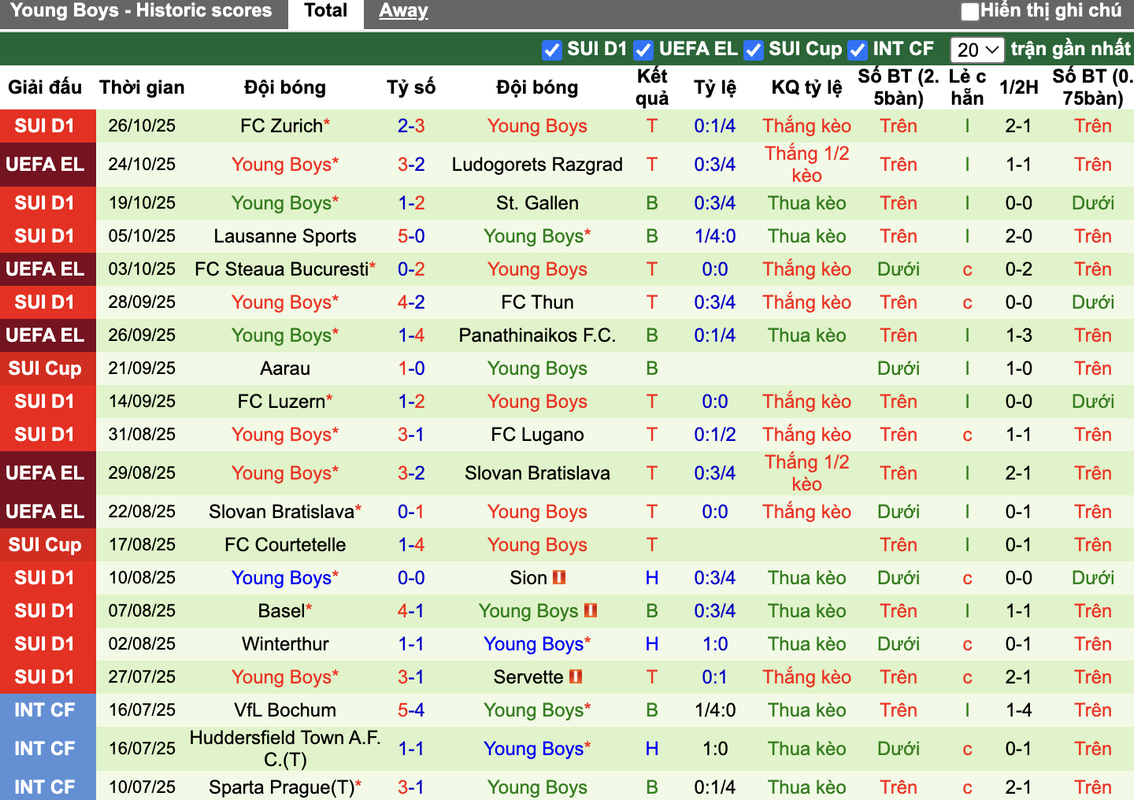Viewport: 1134px width, 800px height.
Task: Click result B in St. Gallen row
Action: (x=652, y=203)
